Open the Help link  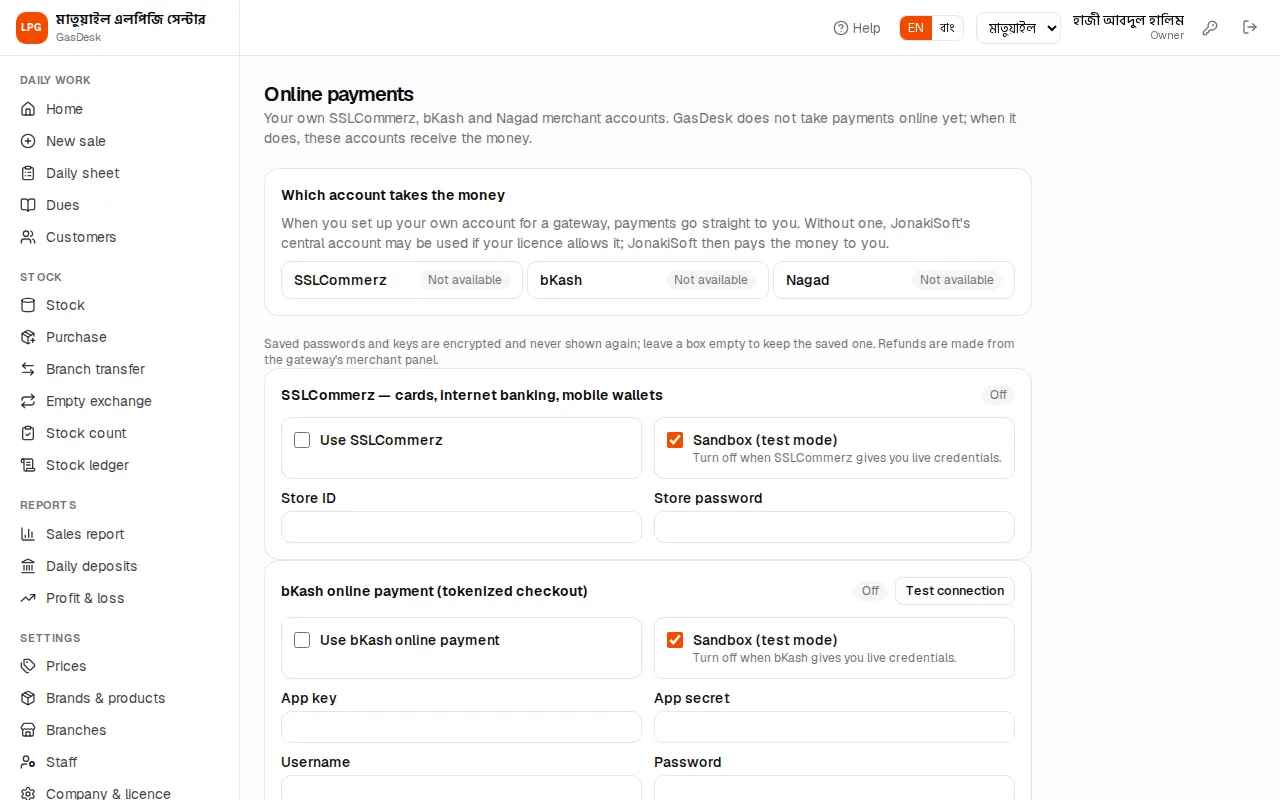tap(857, 28)
